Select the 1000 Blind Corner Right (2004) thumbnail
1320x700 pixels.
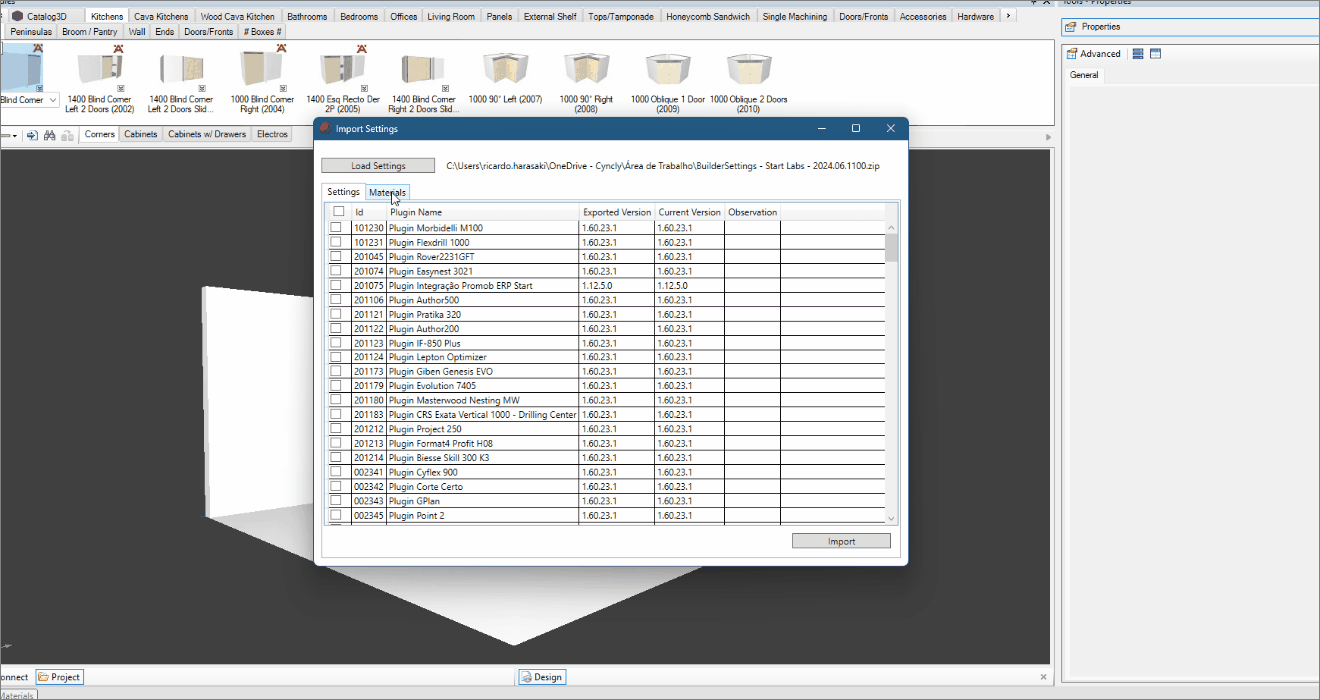point(262,68)
